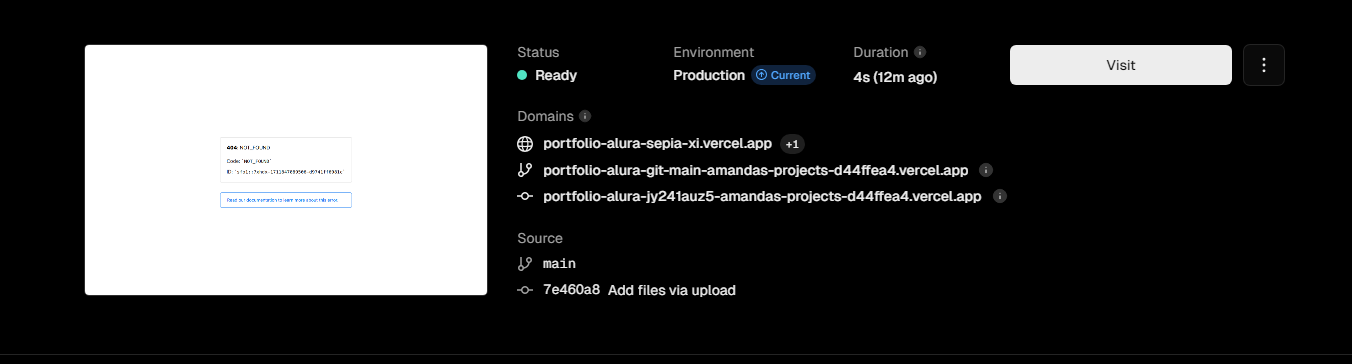Click the green Ready status dot
This screenshot has width=1352, height=364.
click(522, 75)
